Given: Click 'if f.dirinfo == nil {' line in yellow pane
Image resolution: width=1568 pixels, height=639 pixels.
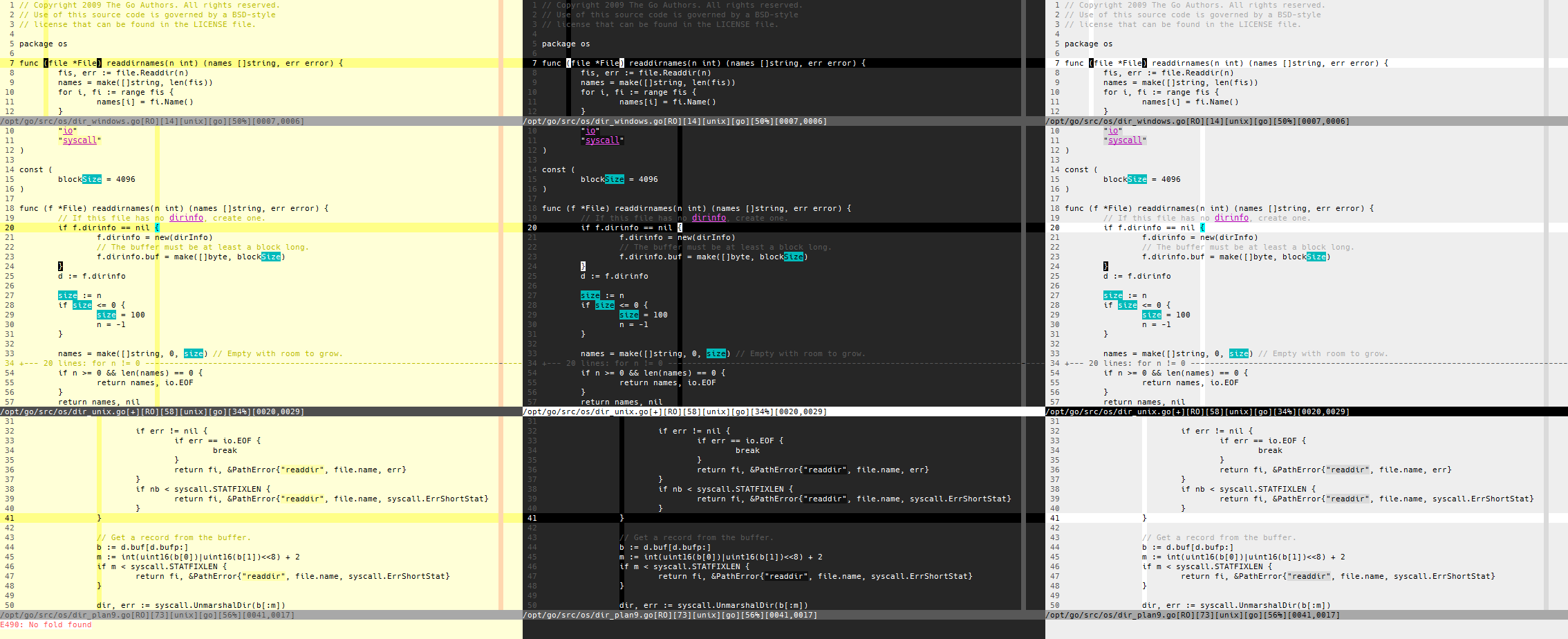Looking at the screenshot, I should [x=109, y=228].
